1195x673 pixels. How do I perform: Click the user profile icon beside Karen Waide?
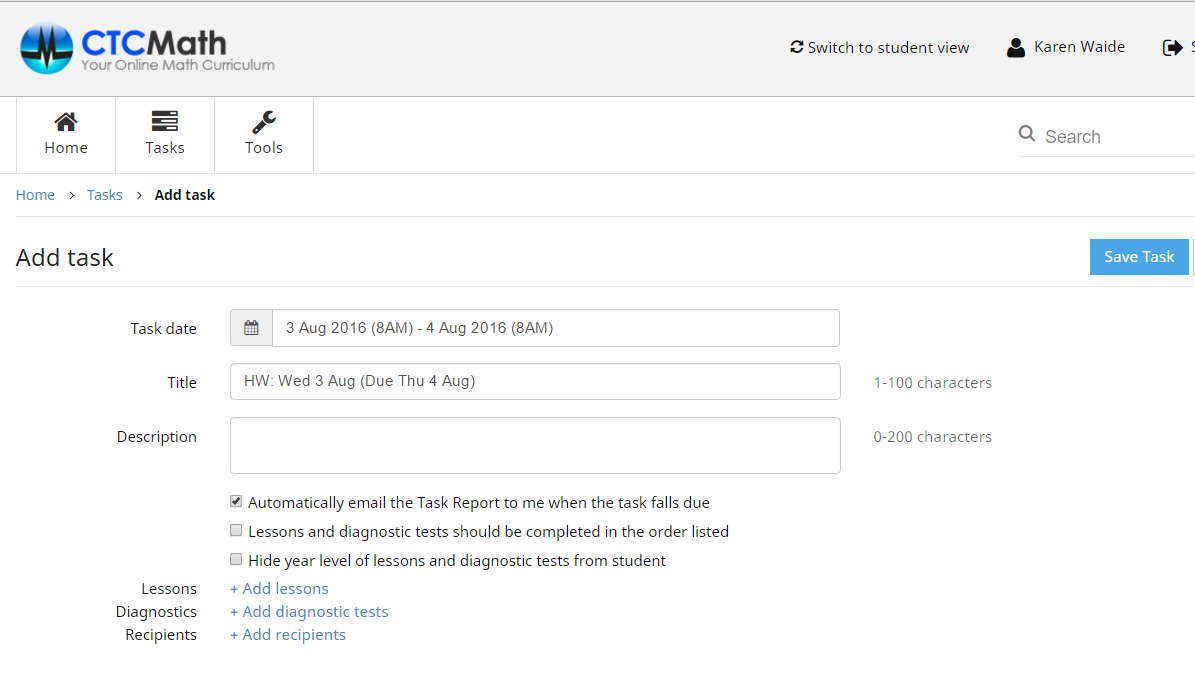1016,48
